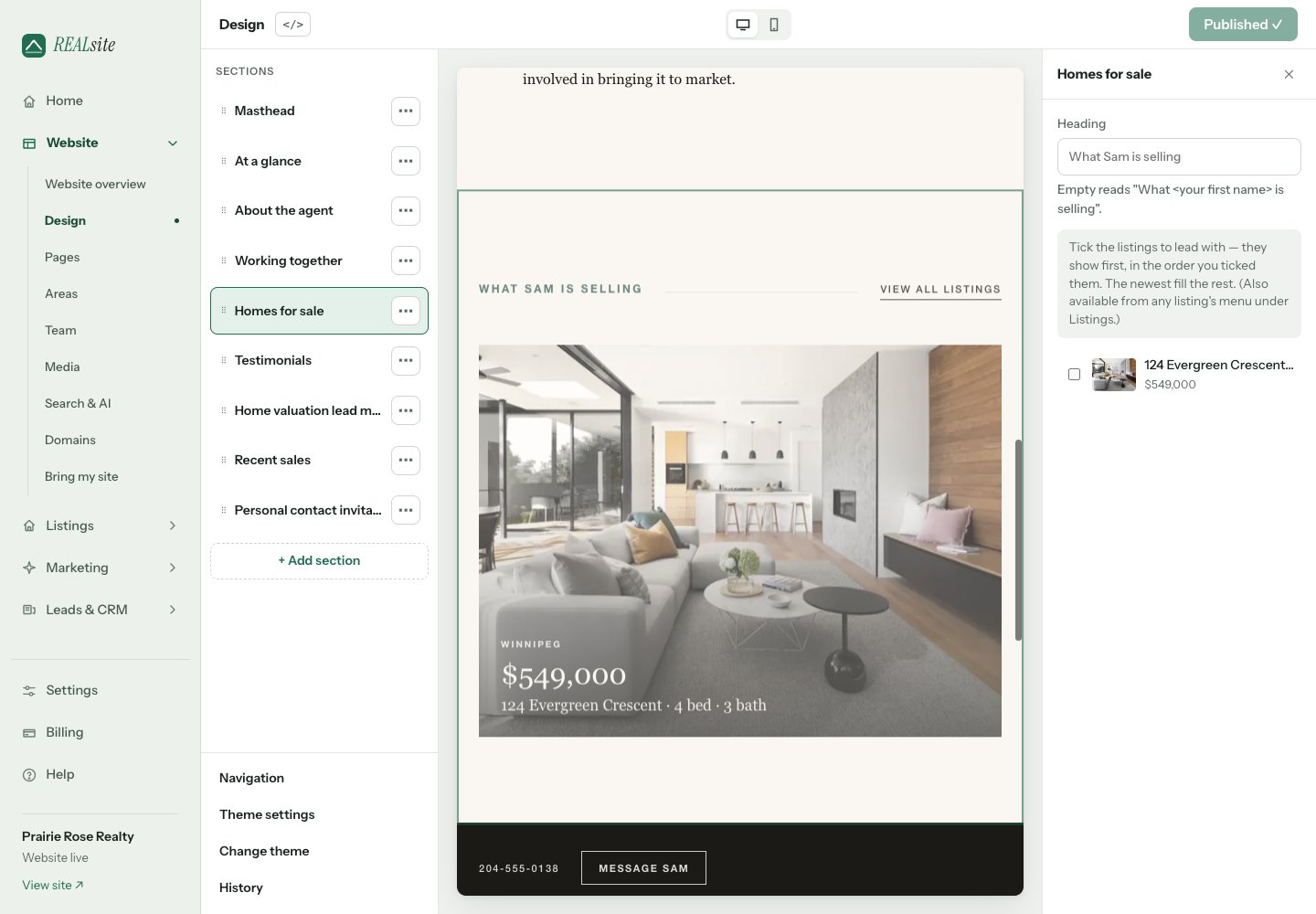The height and width of the screenshot is (914, 1316).
Task: Select the Recent sales section row
Action: click(x=319, y=460)
